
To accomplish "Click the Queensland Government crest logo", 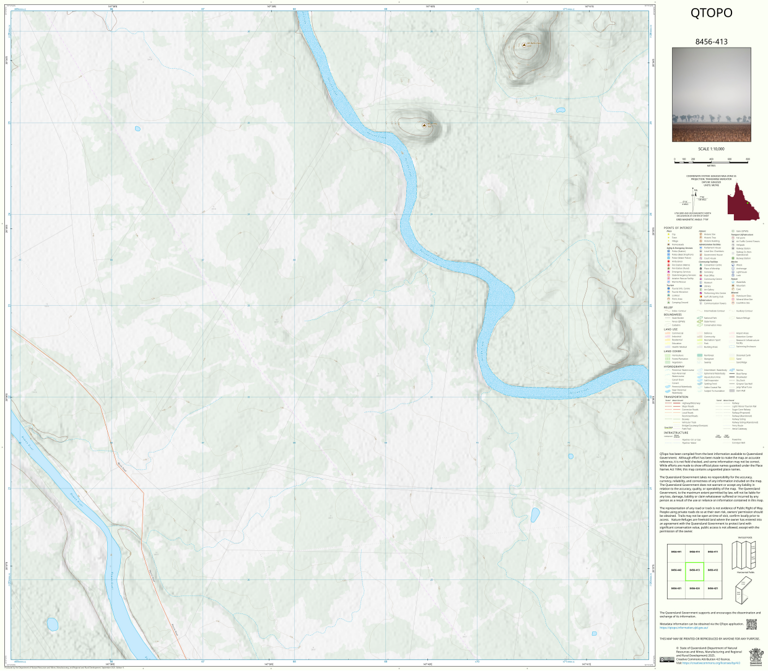I will click(x=756, y=655).
